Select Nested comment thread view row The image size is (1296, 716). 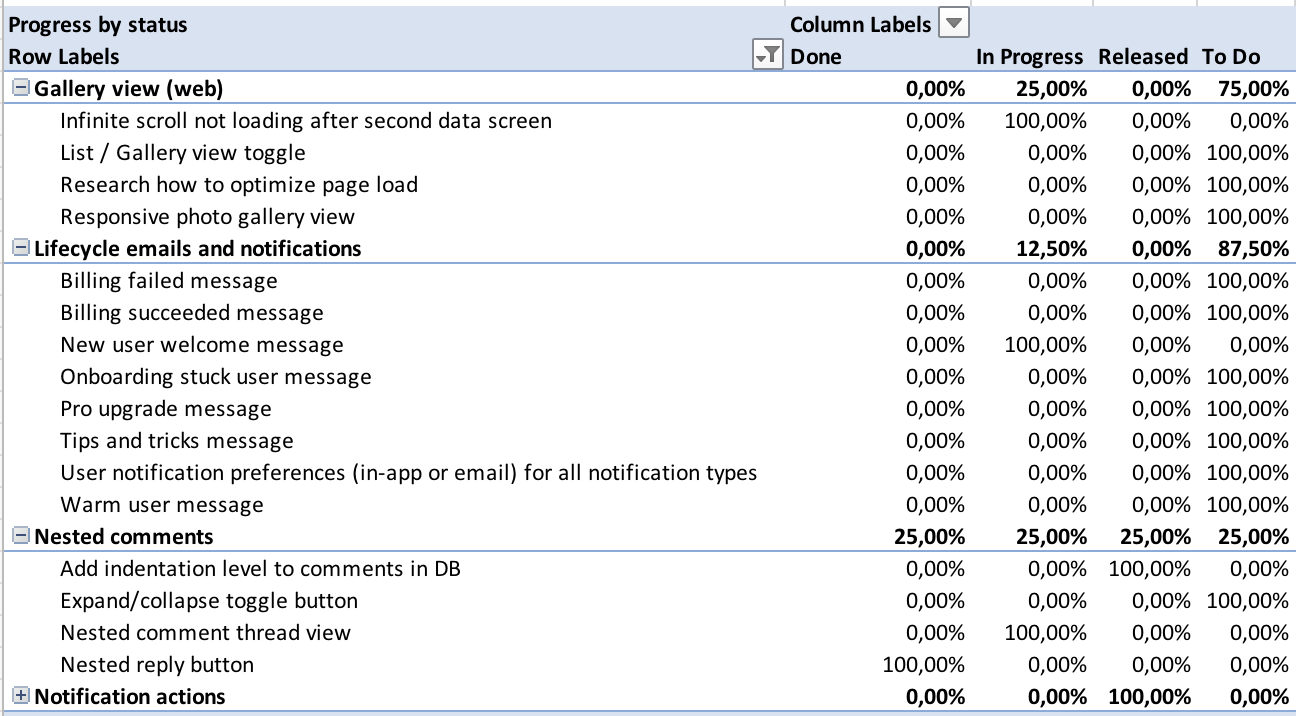(206, 633)
